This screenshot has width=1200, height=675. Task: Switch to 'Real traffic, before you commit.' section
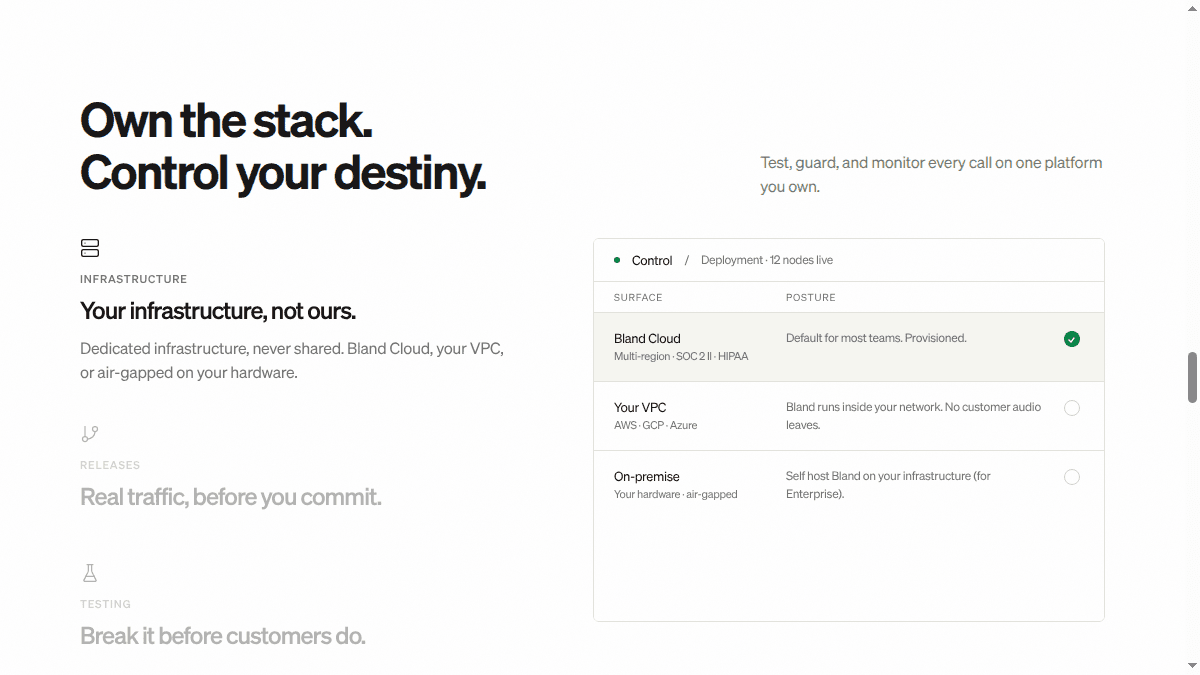(x=231, y=497)
